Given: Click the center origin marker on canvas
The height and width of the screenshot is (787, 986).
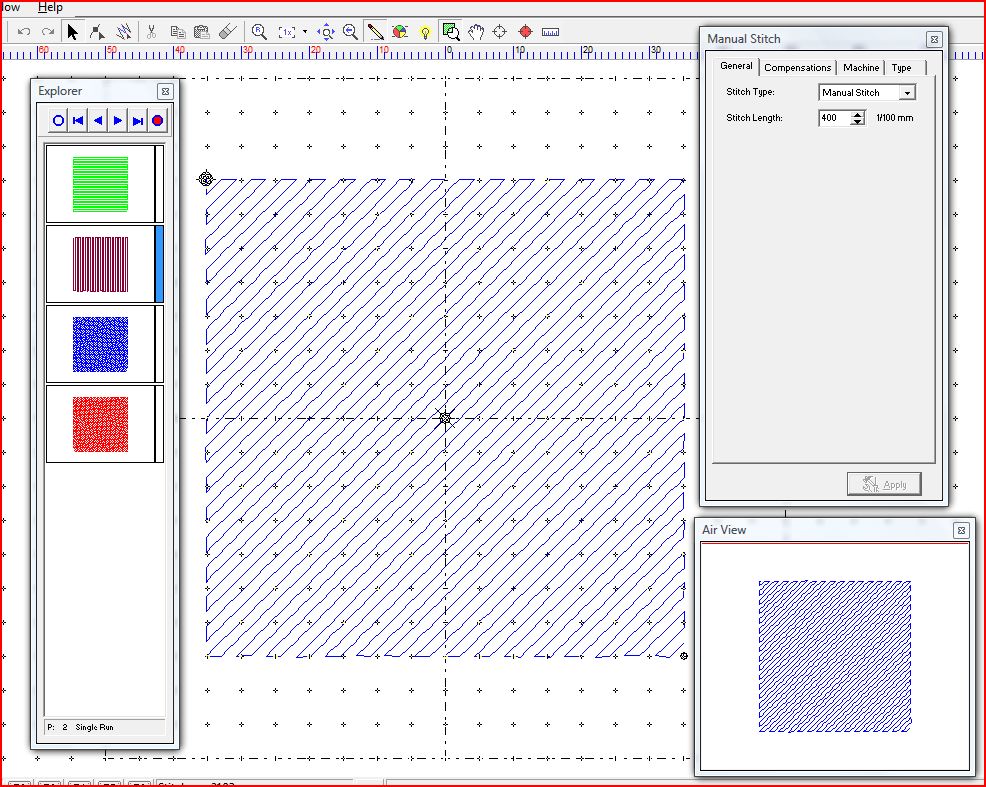Looking at the screenshot, I should pos(445,418).
